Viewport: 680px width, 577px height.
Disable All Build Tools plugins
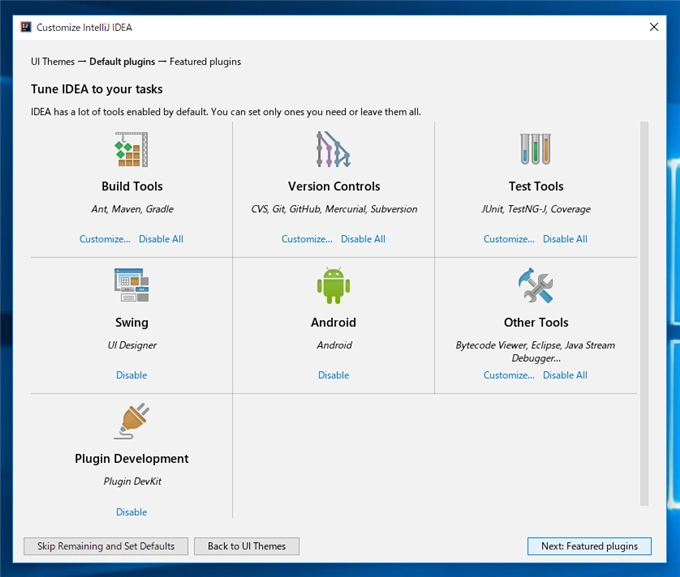[161, 239]
